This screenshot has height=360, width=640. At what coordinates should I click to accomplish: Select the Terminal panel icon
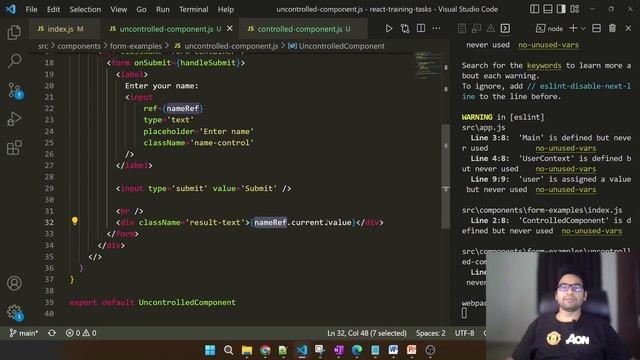[505, 28]
